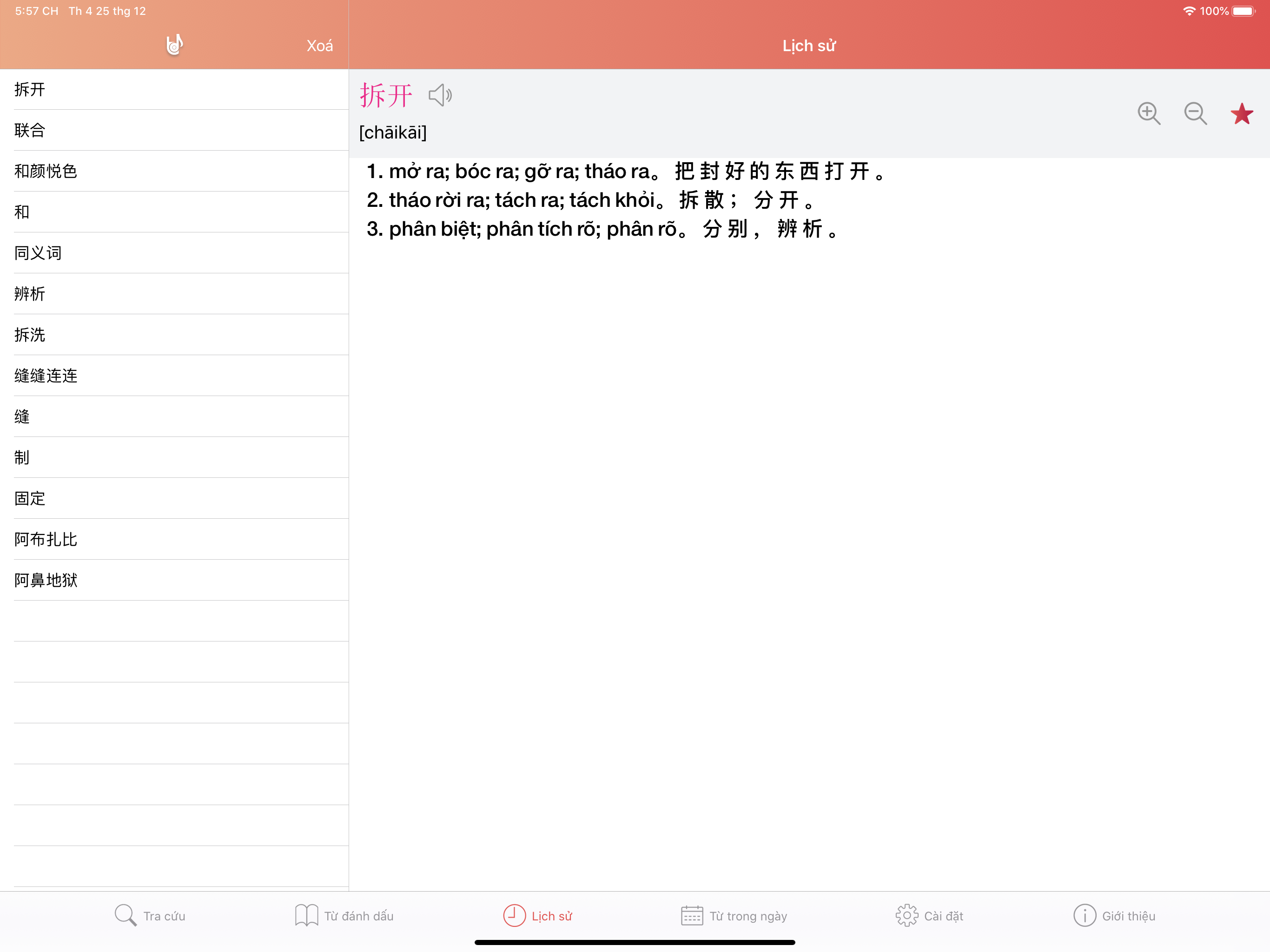
Task: Tap the hand gesture icon in header
Action: [174, 45]
